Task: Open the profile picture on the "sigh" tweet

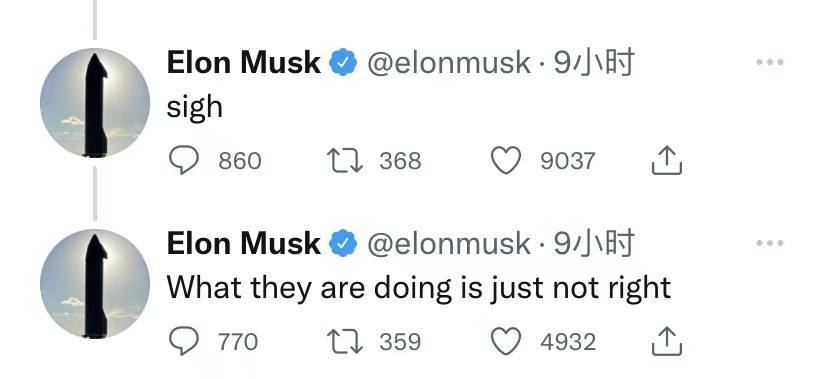Action: [95, 102]
